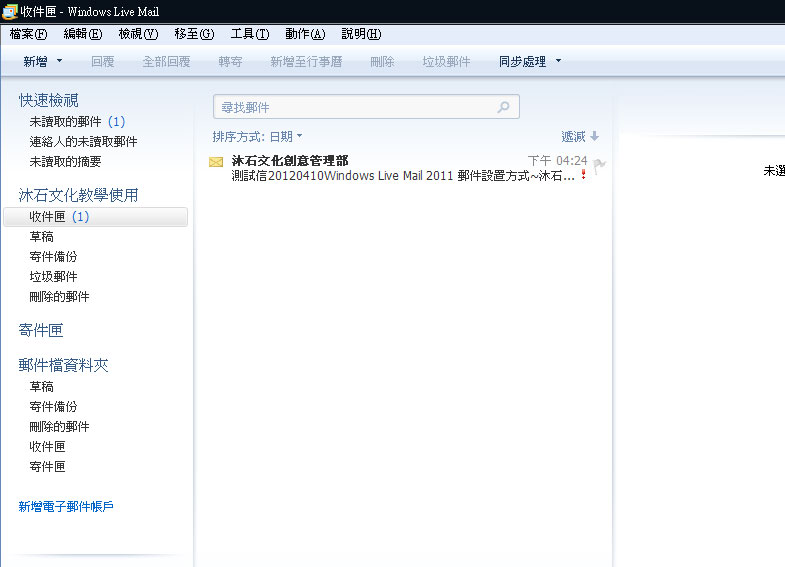Select 刪除的郵件 under 沐石文化教學使用 account
Viewport: 785px width, 567px height.
coord(59,297)
